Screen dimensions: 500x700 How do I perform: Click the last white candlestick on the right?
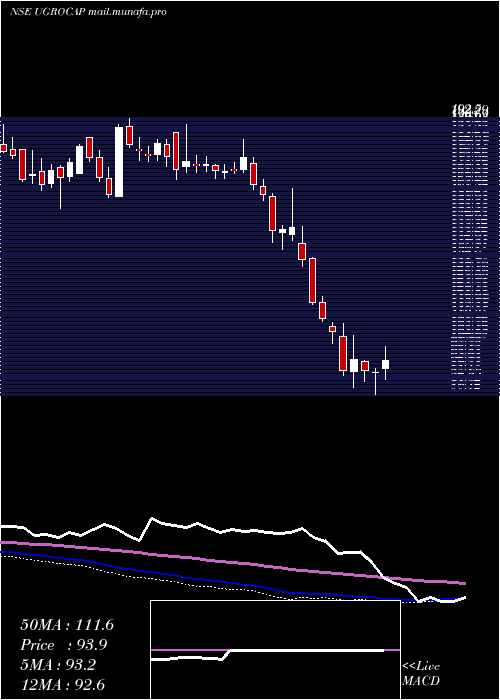pos(385,364)
